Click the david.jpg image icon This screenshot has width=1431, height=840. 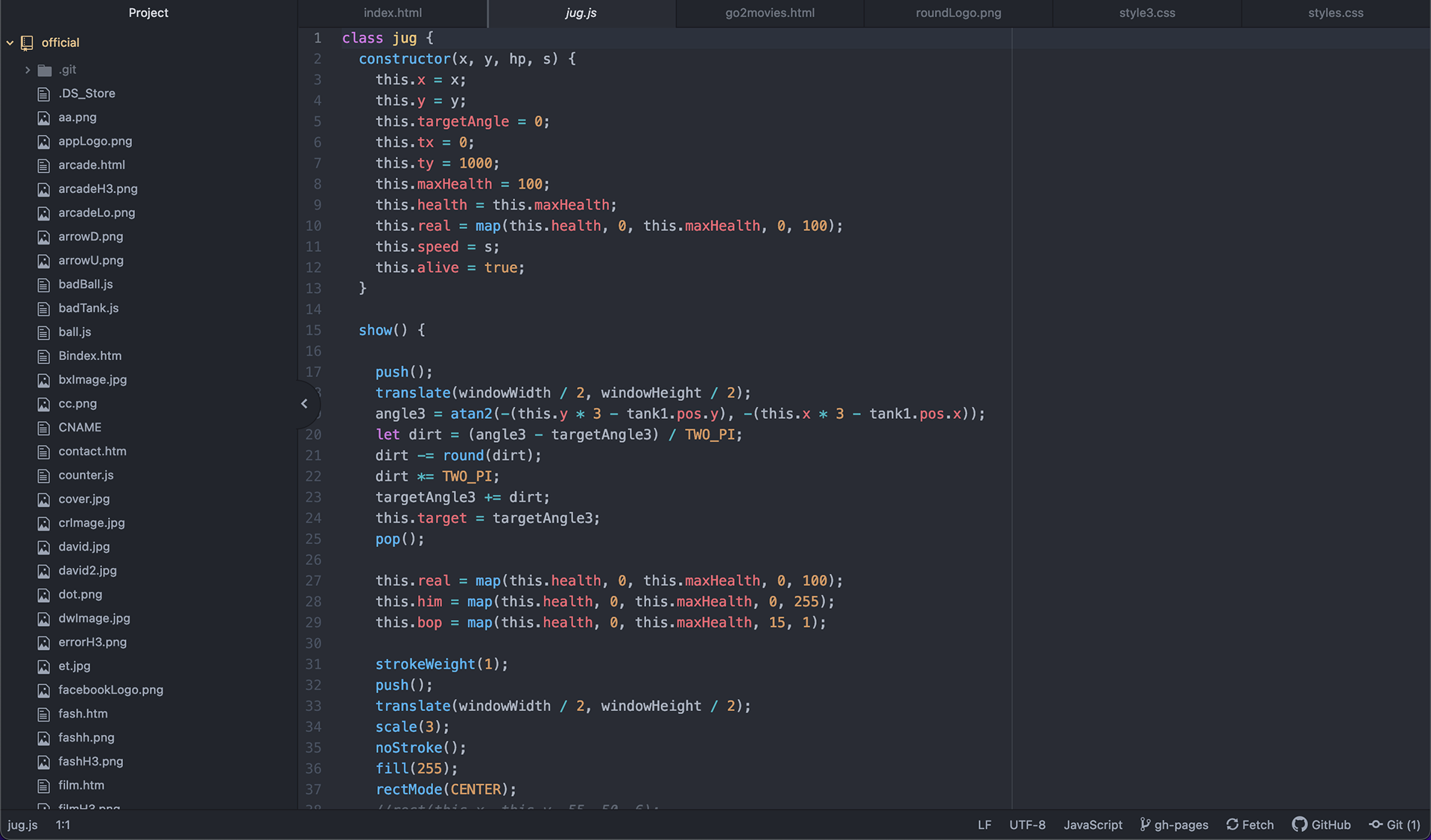pyautogui.click(x=44, y=547)
